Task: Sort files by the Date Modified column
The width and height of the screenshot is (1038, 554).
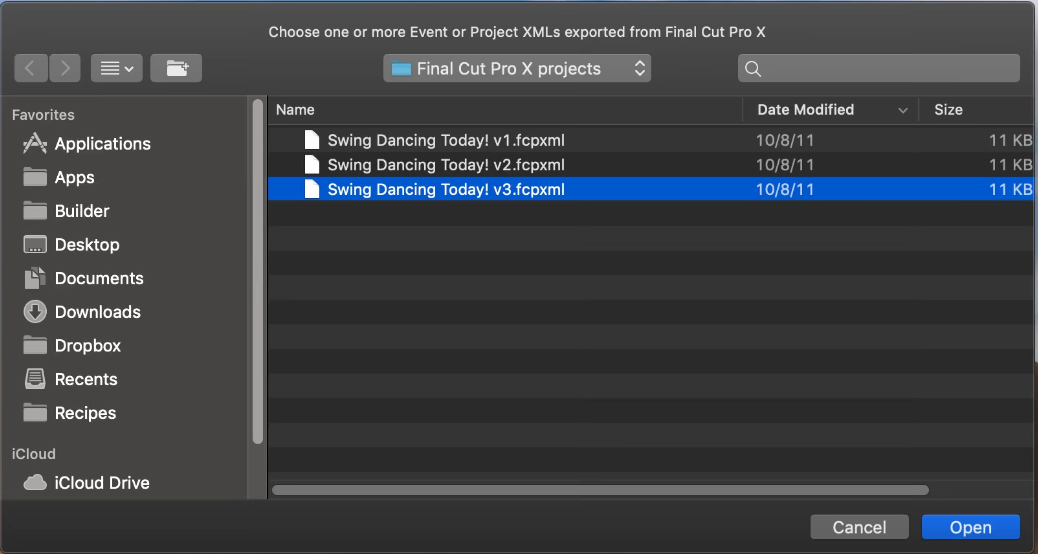Action: pyautogui.click(x=805, y=110)
